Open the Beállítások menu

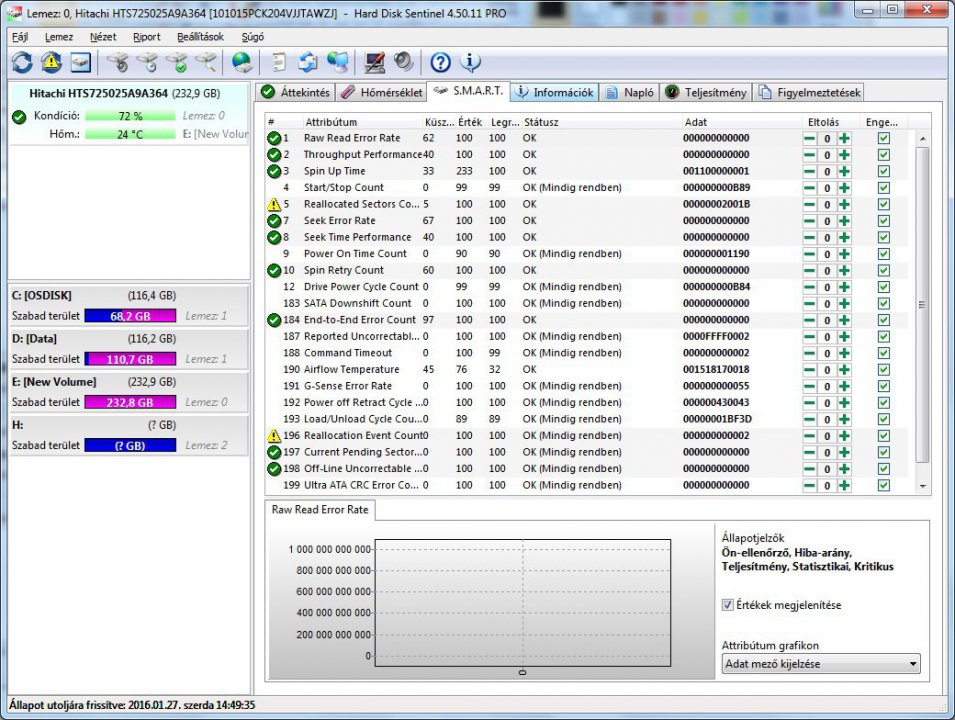coord(200,37)
